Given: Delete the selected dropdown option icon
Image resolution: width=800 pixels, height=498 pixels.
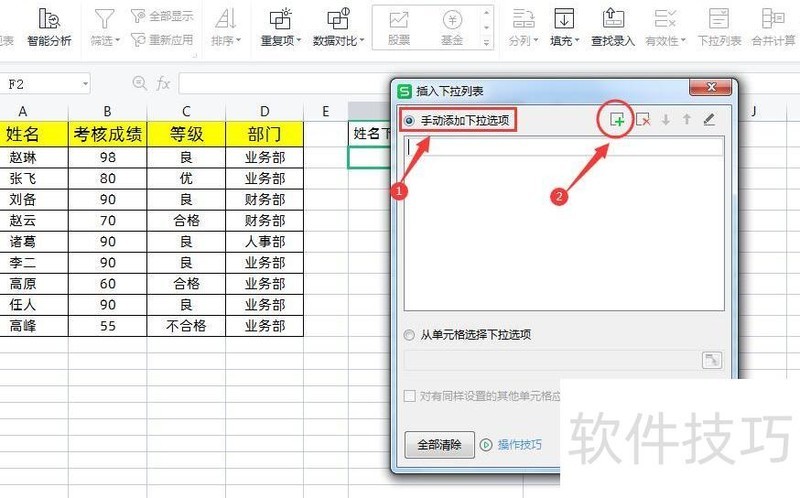Looking at the screenshot, I should 643,120.
